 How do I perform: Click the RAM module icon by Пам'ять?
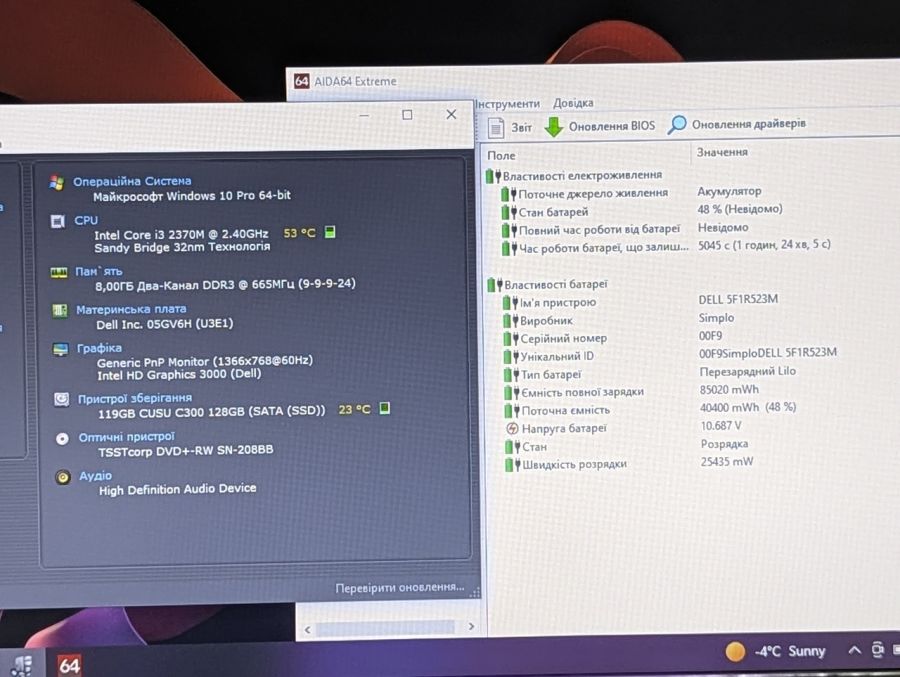59,273
